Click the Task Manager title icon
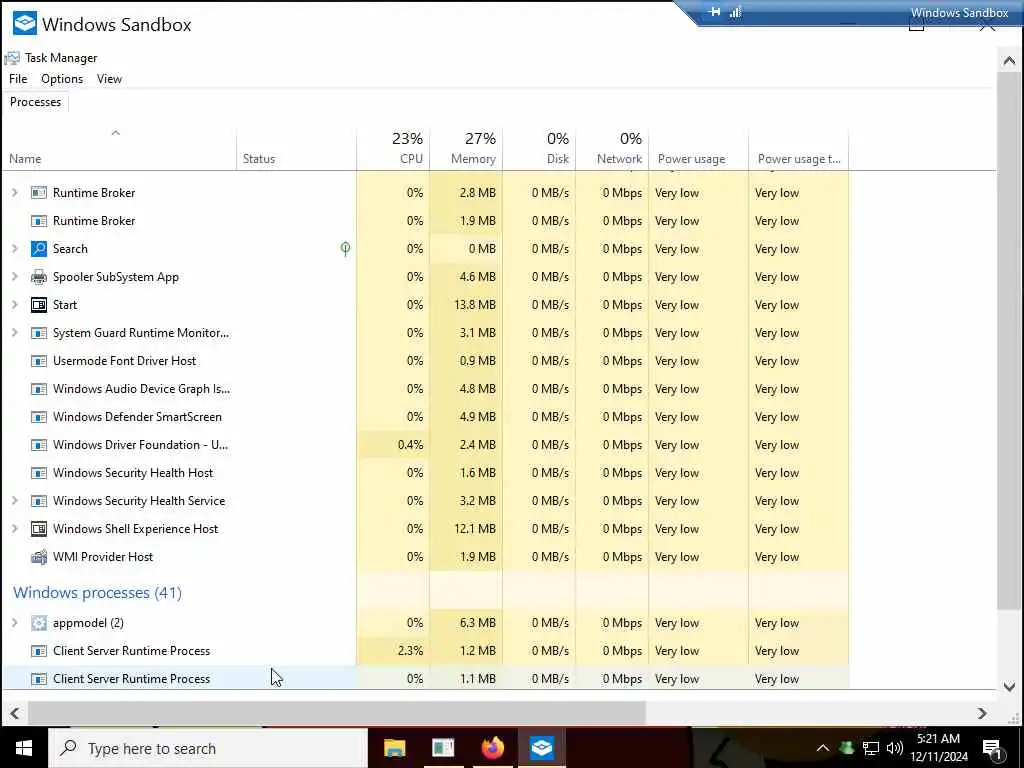This screenshot has width=1024, height=768. pos(12,58)
